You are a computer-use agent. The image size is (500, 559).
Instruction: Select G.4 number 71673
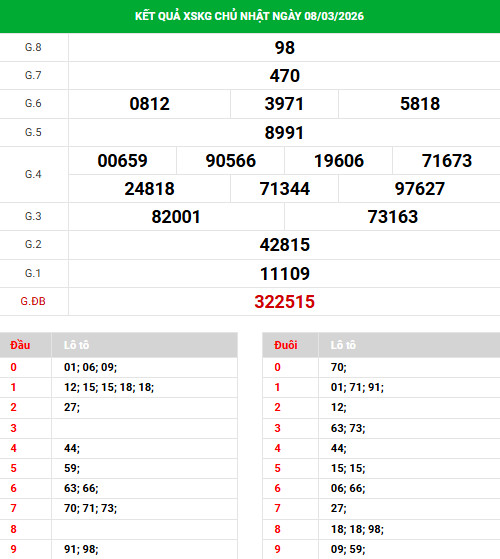click(447, 161)
